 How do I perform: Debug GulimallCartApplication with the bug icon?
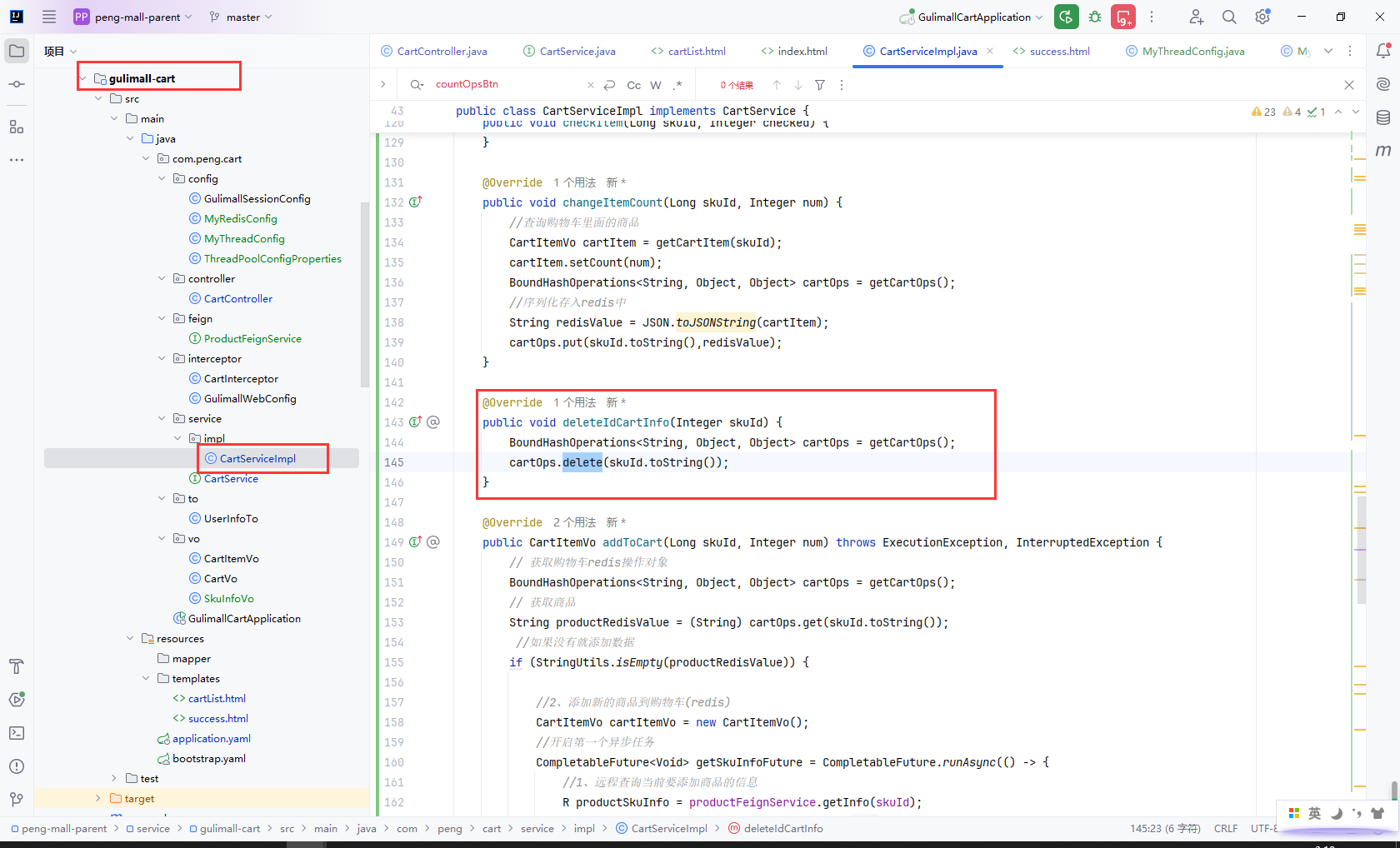click(1095, 17)
